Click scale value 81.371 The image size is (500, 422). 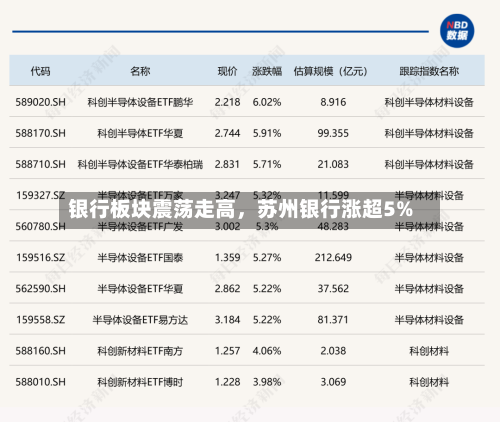pos(333,320)
